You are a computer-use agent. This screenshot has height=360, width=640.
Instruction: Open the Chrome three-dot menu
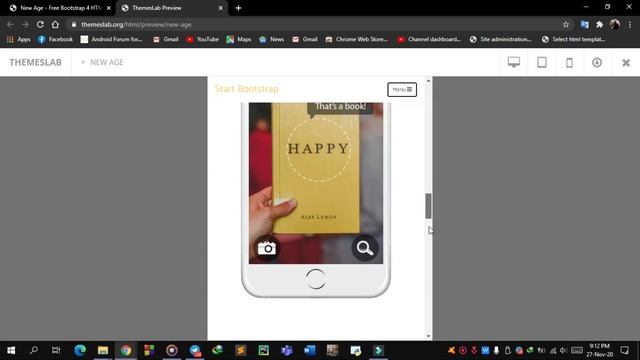point(630,24)
